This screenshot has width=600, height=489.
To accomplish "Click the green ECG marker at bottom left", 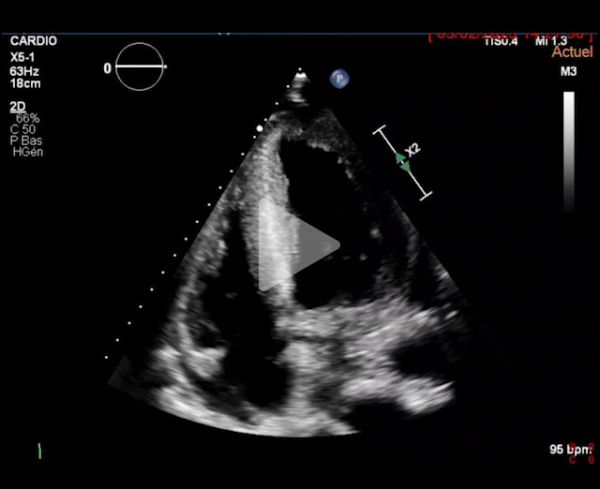I will [39, 451].
